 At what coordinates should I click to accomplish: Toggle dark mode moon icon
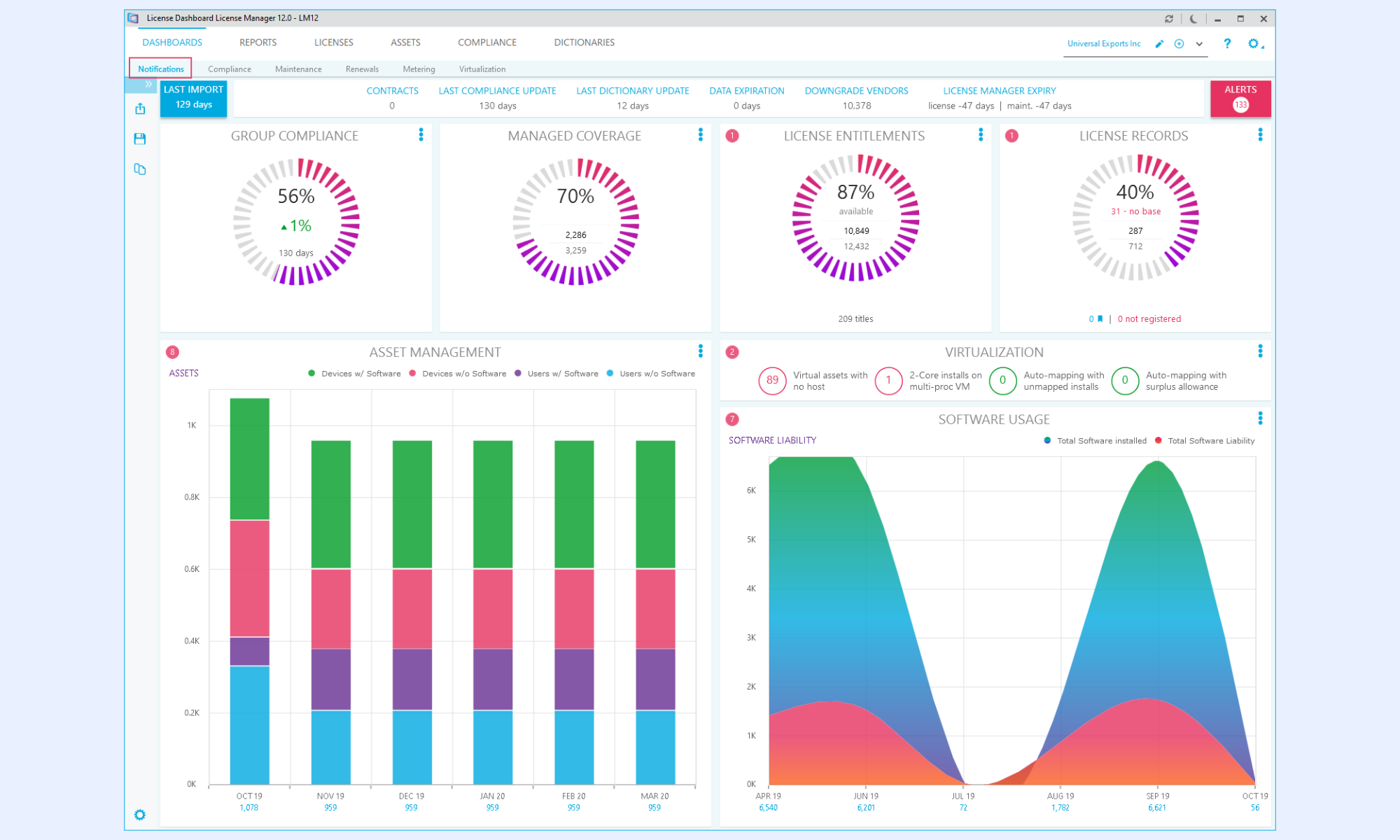(1193, 19)
